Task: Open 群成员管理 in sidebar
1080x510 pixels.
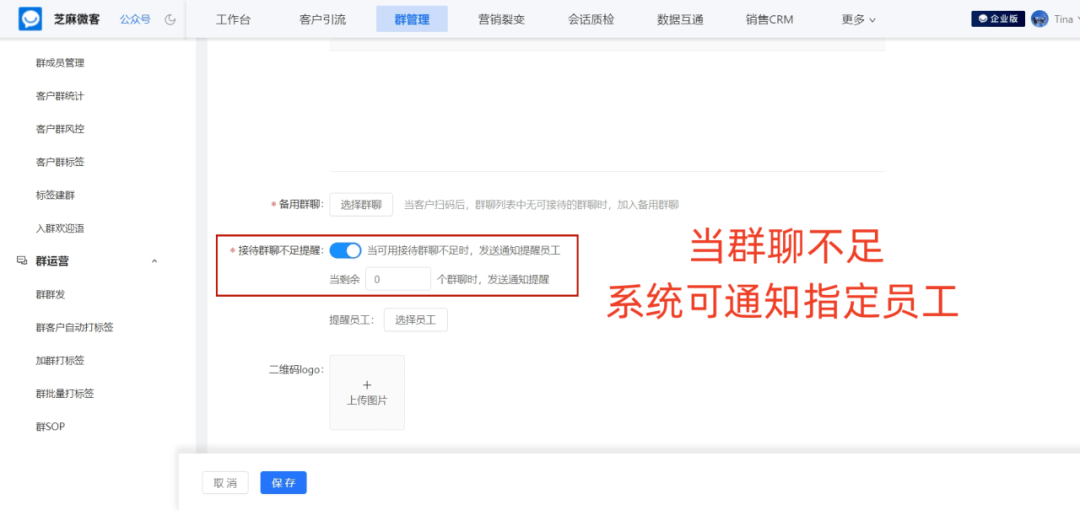Action: coord(60,63)
